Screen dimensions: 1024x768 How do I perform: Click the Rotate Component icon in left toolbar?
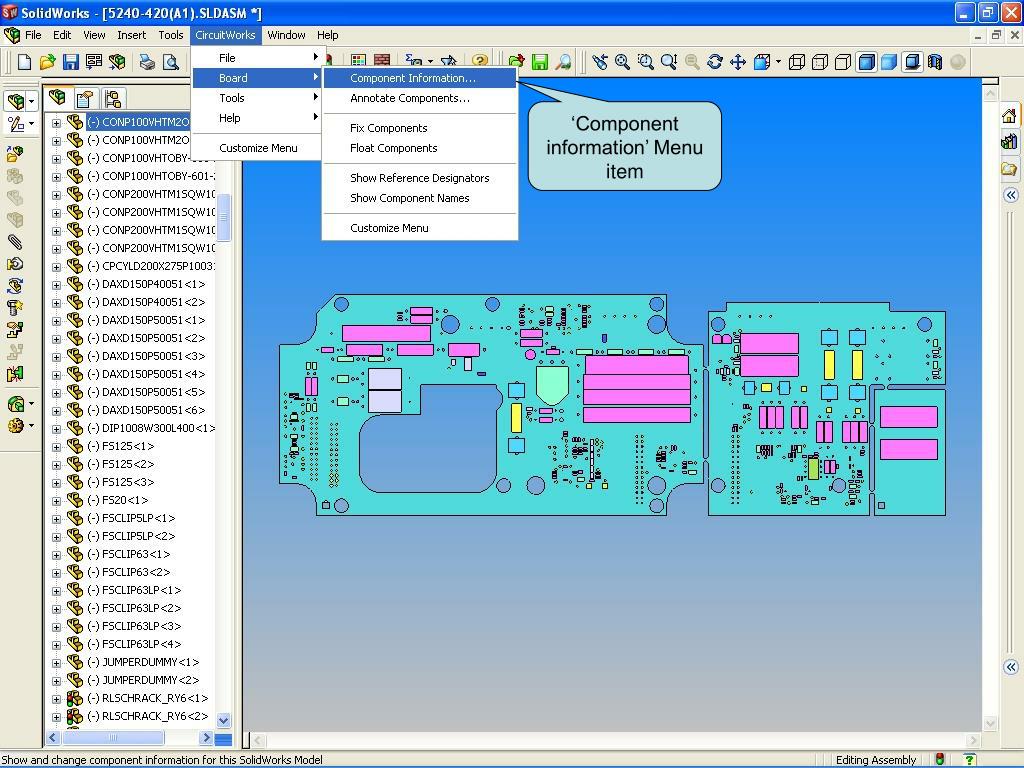coord(15,285)
